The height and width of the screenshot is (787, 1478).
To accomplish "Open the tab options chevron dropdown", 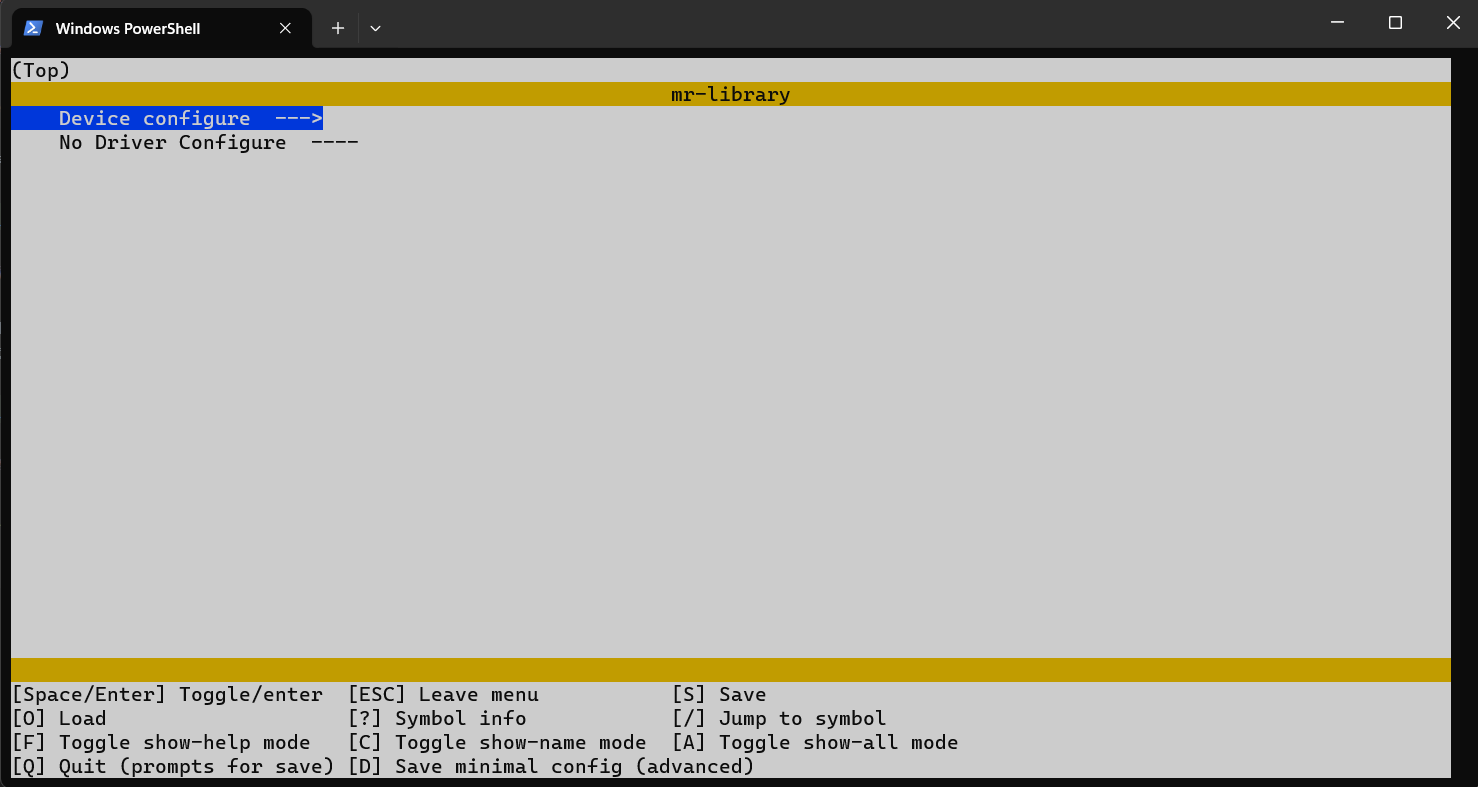I will tap(375, 28).
